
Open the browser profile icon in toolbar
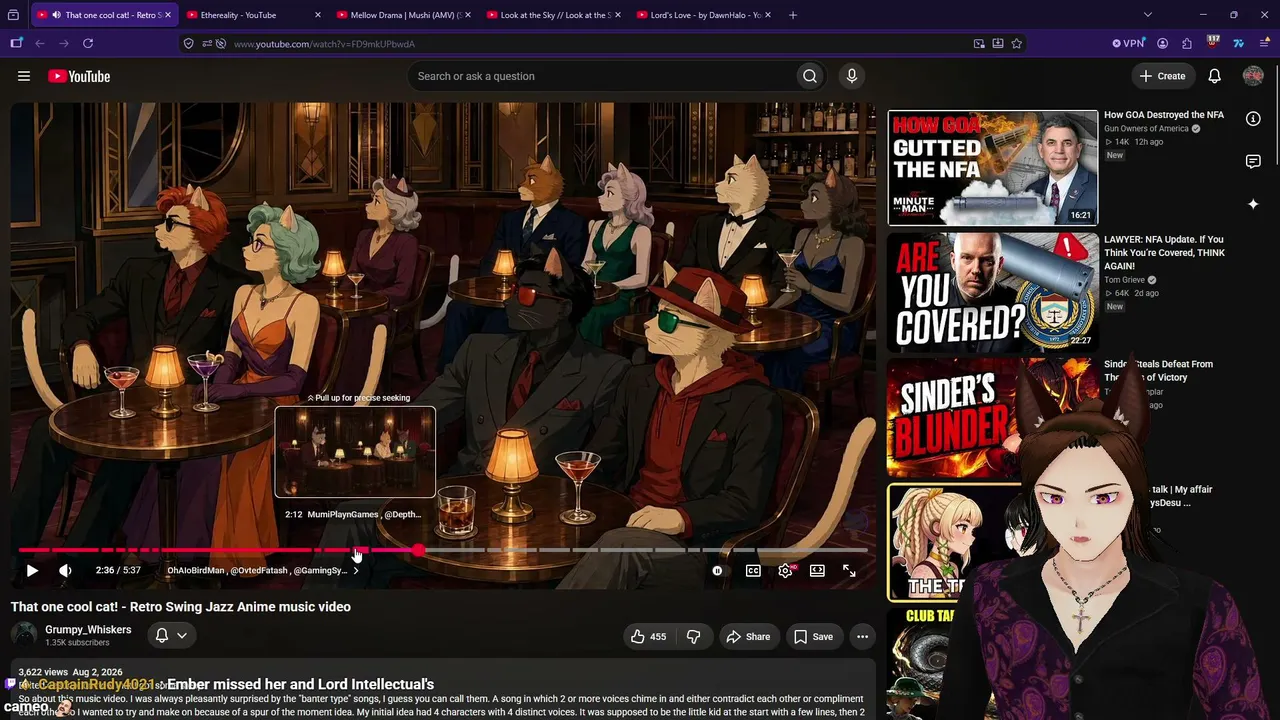1162,43
